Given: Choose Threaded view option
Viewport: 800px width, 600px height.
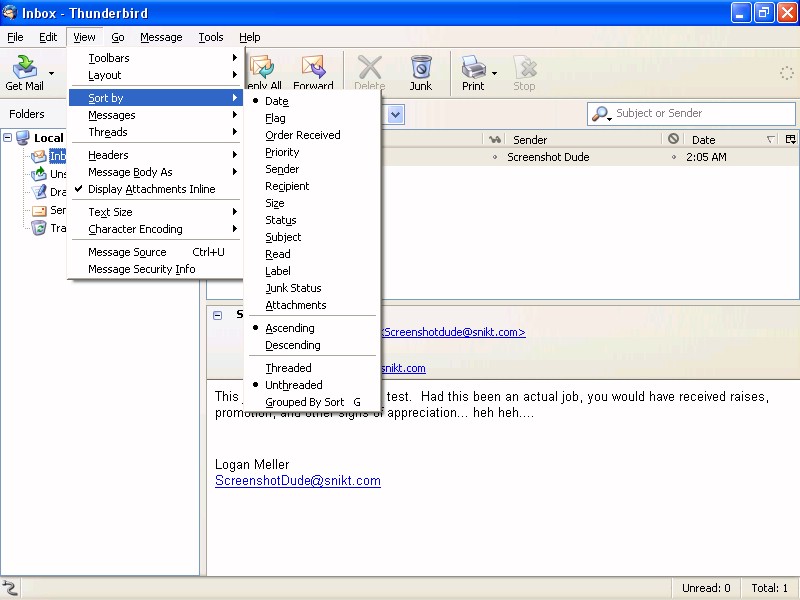Looking at the screenshot, I should coord(312,368).
